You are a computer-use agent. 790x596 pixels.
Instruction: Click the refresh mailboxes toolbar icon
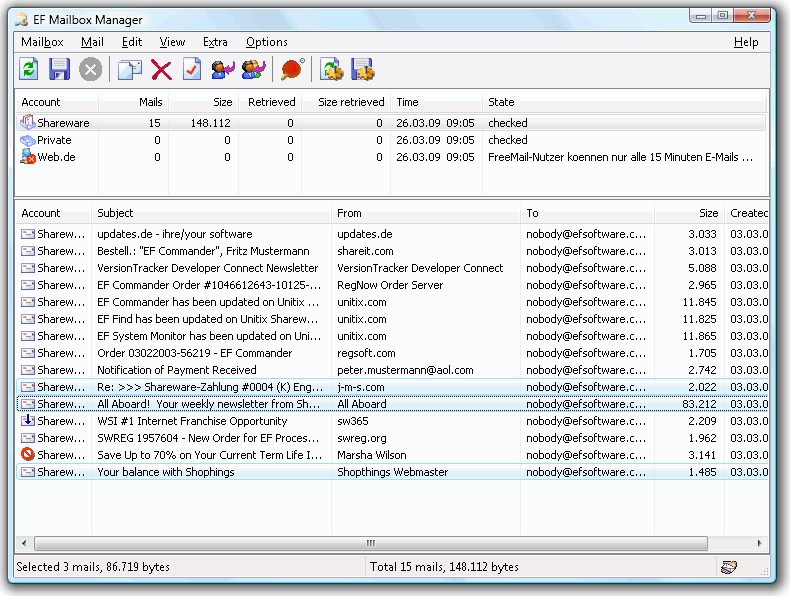[29, 69]
